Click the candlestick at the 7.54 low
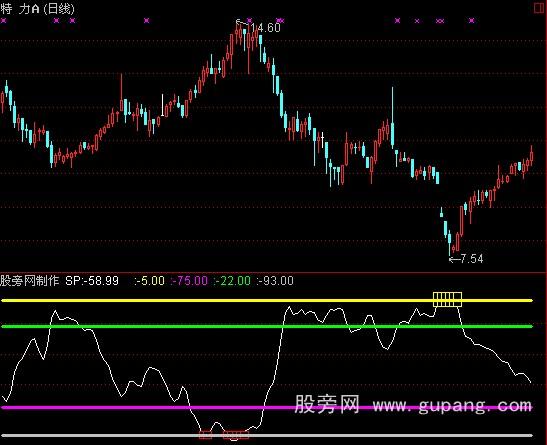 [x=450, y=243]
